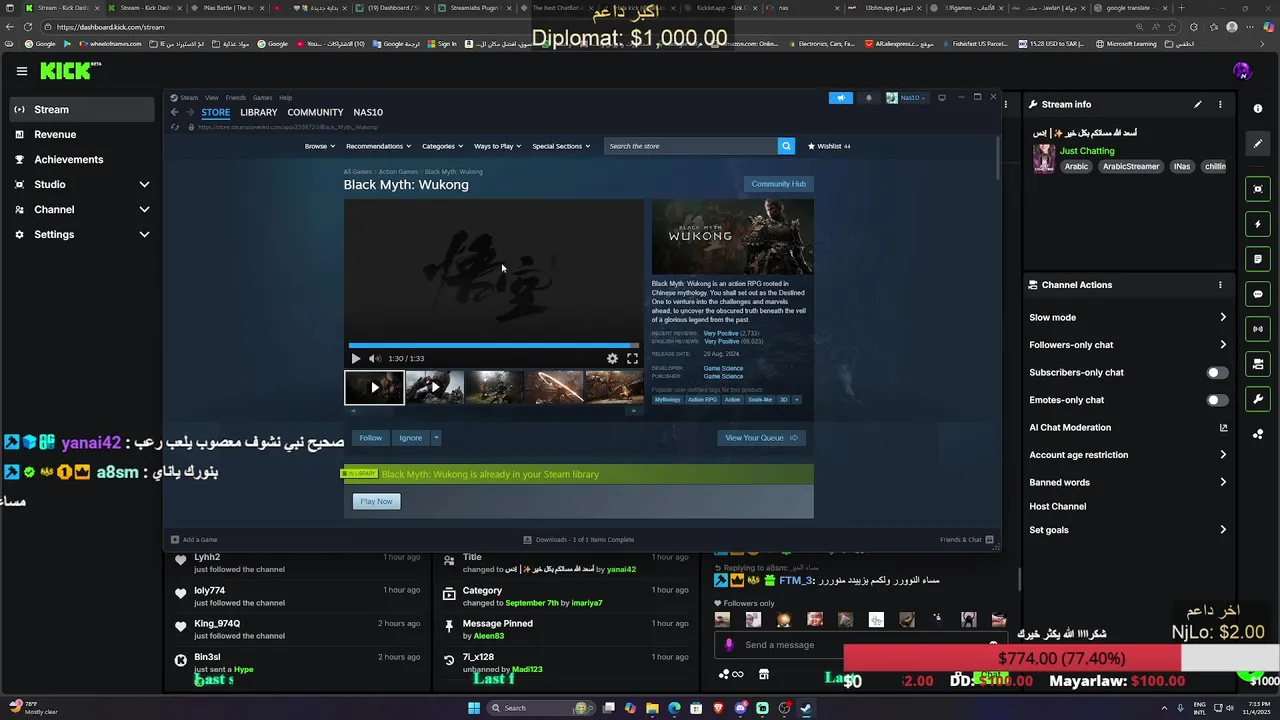Viewport: 1280px width, 720px height.
Task: Open Channel Actions three-dot menu
Action: [1220, 285]
